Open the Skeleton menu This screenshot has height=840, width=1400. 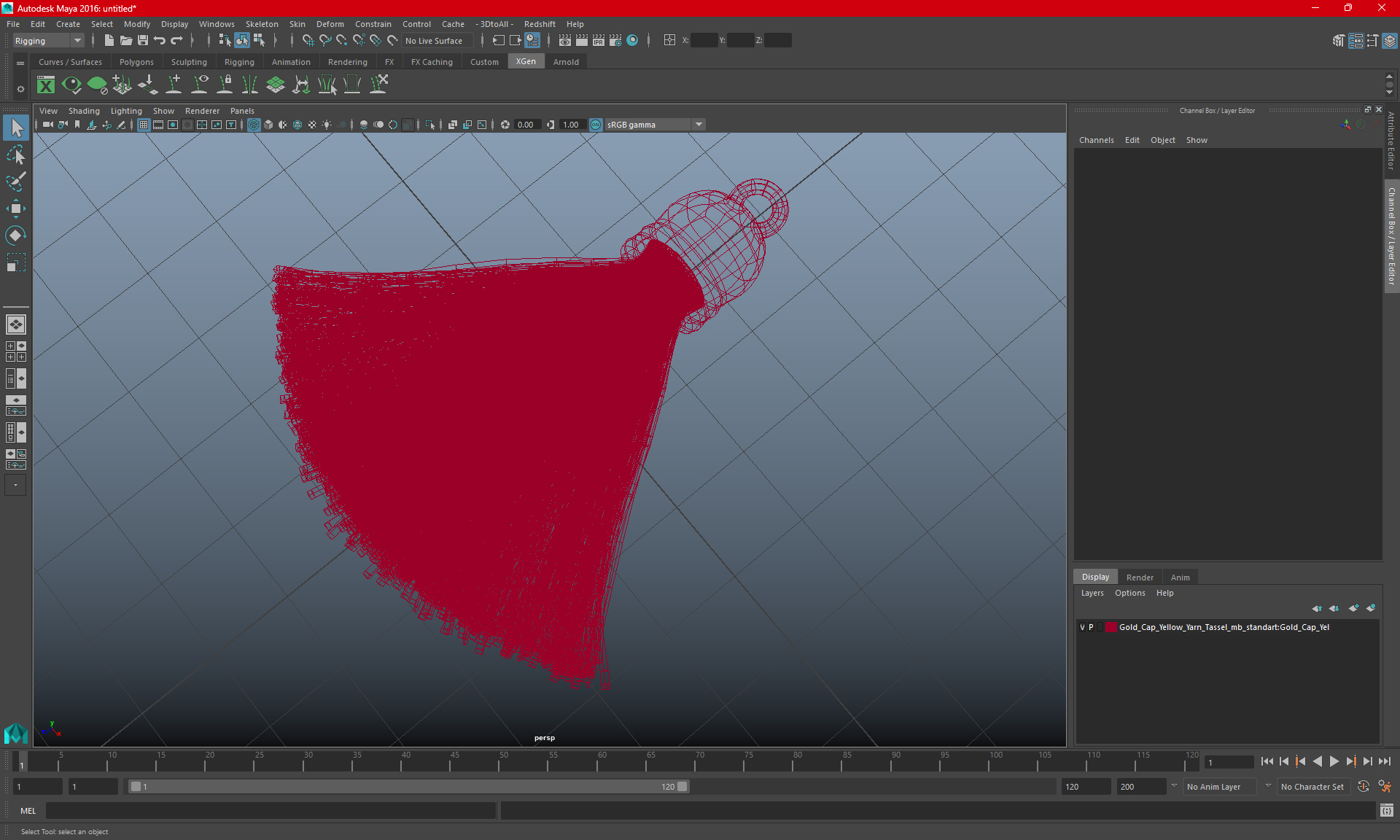(261, 24)
